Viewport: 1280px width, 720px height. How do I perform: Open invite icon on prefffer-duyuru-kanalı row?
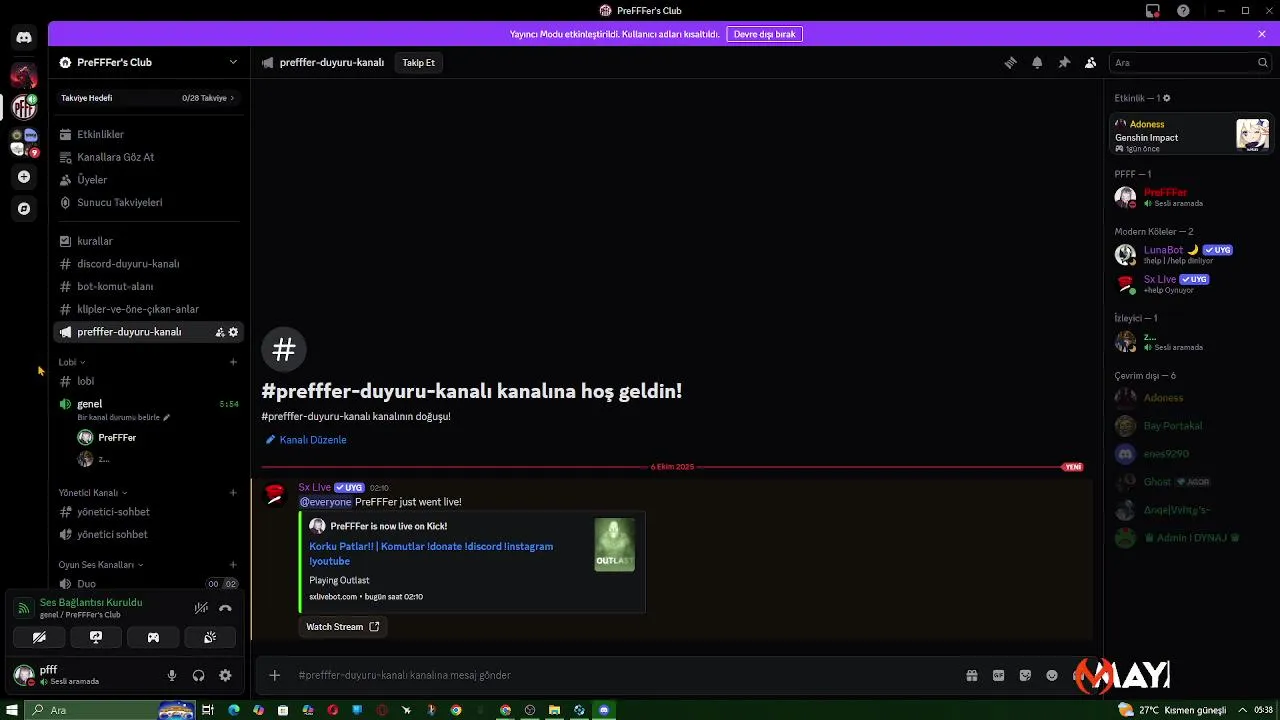220,332
